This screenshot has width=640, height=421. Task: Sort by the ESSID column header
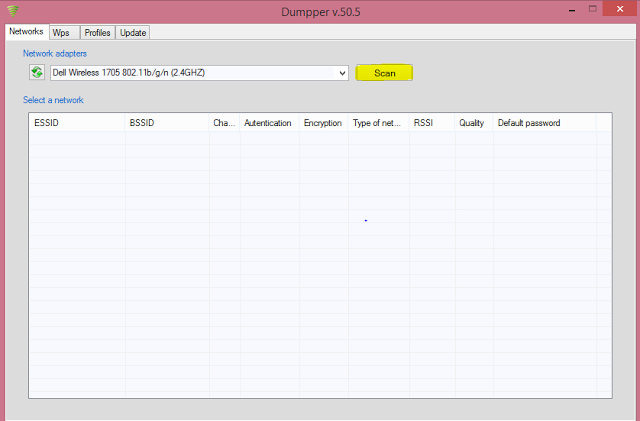click(77, 123)
